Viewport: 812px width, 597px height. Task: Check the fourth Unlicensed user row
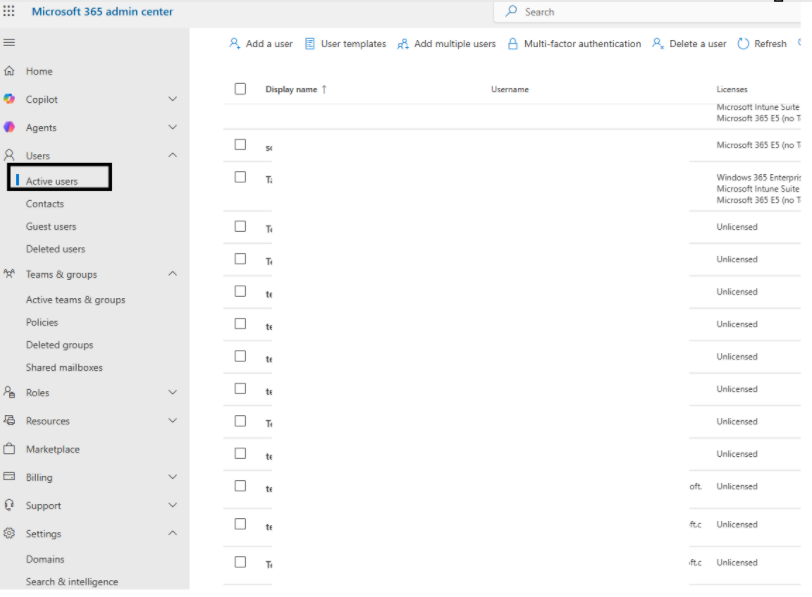tap(240, 324)
